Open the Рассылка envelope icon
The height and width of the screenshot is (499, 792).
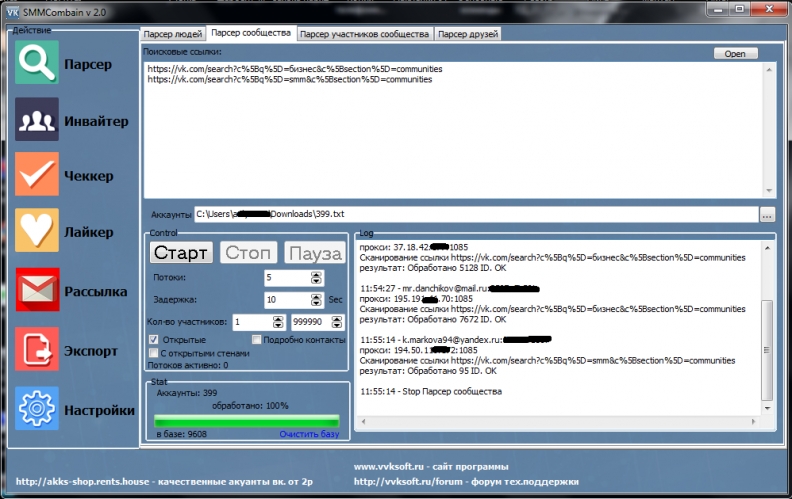click(x=37, y=289)
